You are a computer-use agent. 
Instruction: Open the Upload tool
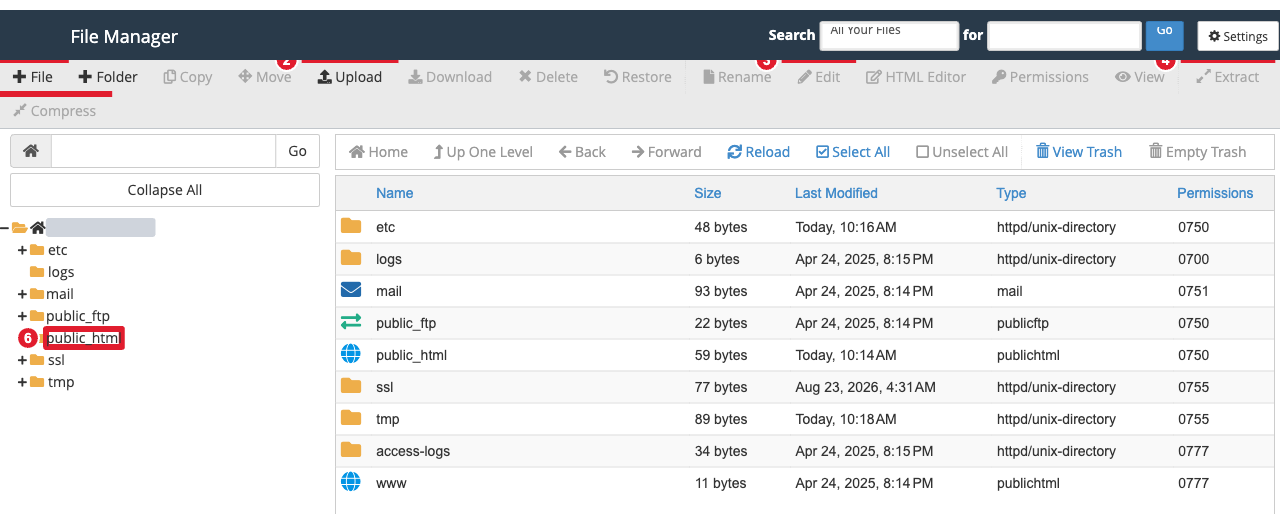[350, 77]
